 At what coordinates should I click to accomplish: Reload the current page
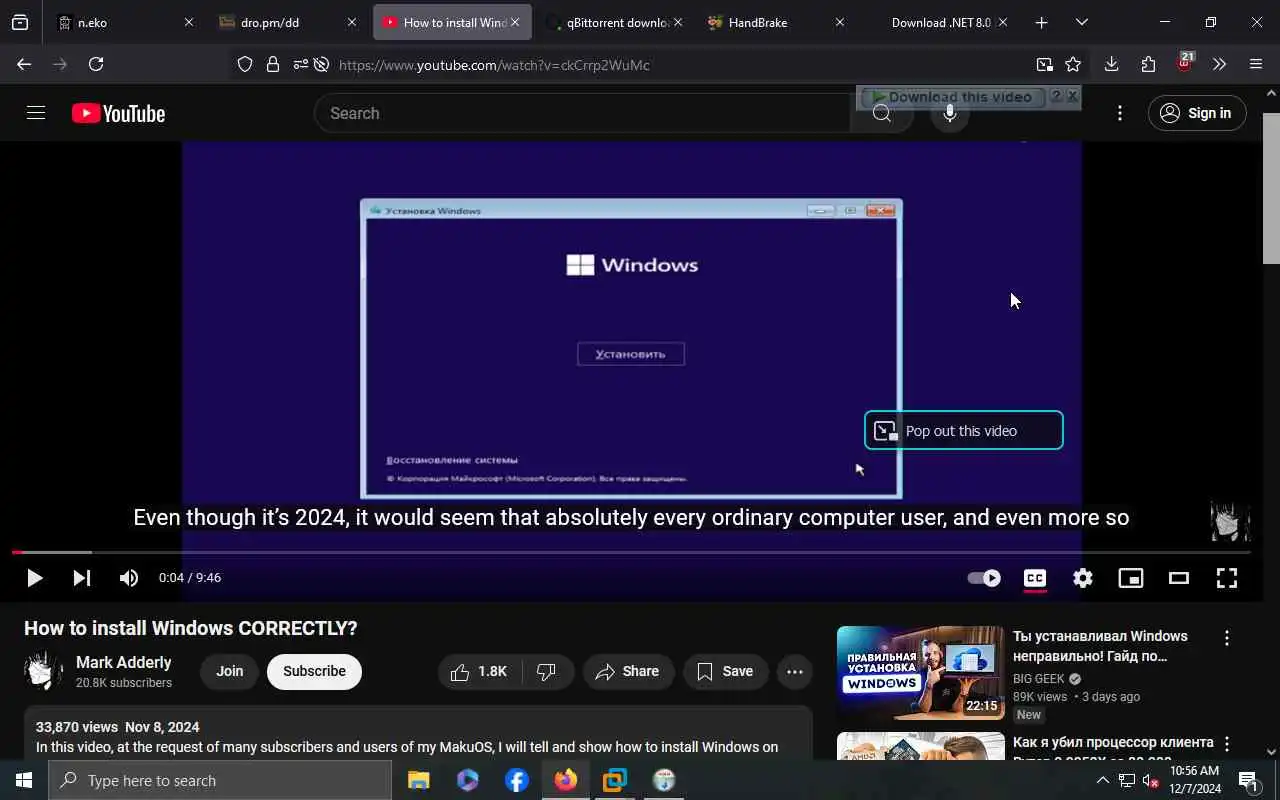(96, 64)
